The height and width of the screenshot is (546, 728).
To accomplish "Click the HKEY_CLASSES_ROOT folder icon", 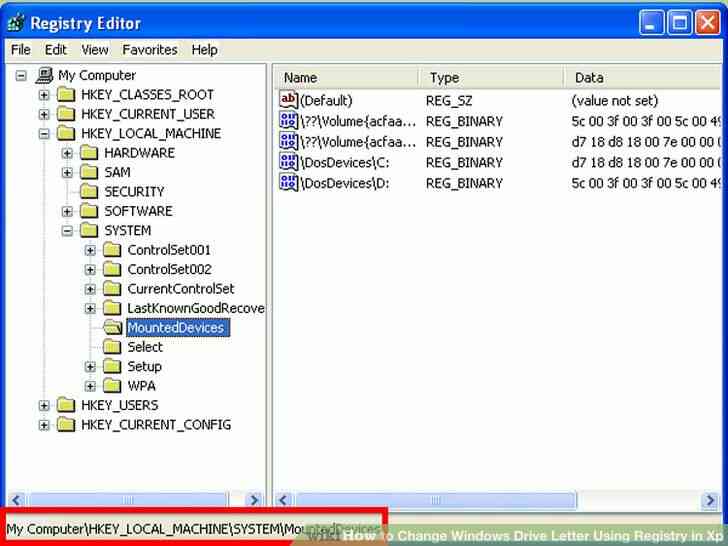I will point(66,95).
